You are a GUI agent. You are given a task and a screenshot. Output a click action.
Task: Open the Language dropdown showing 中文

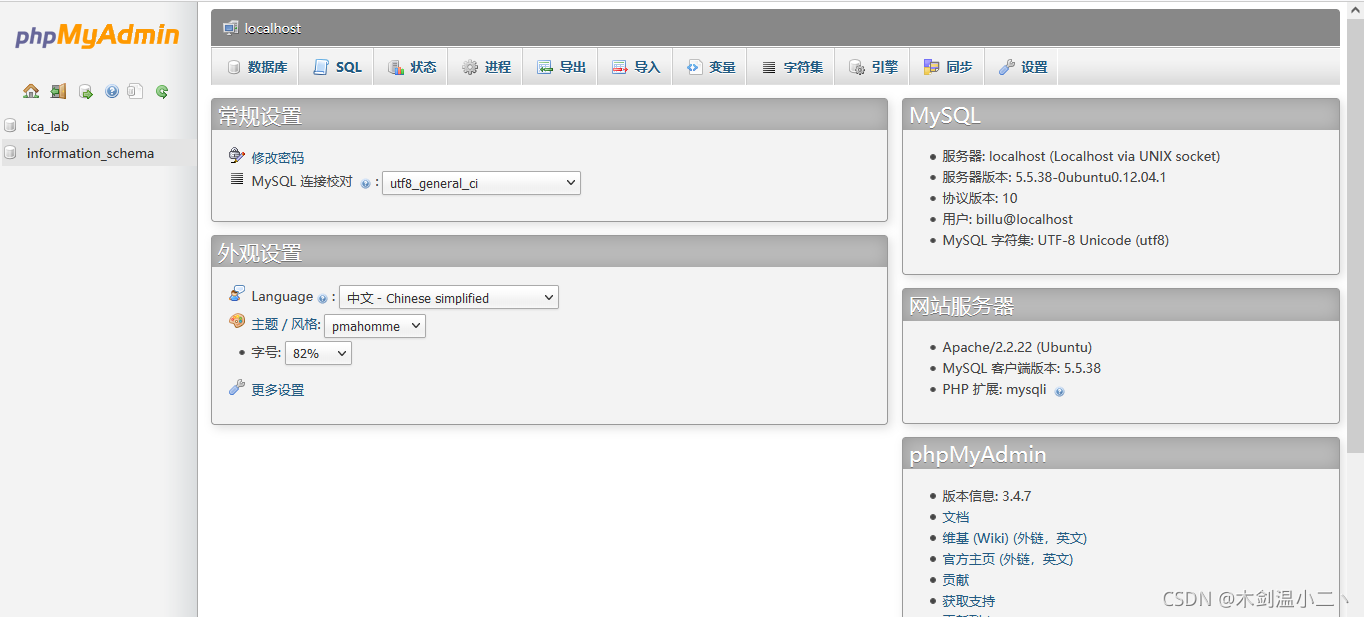coord(449,297)
